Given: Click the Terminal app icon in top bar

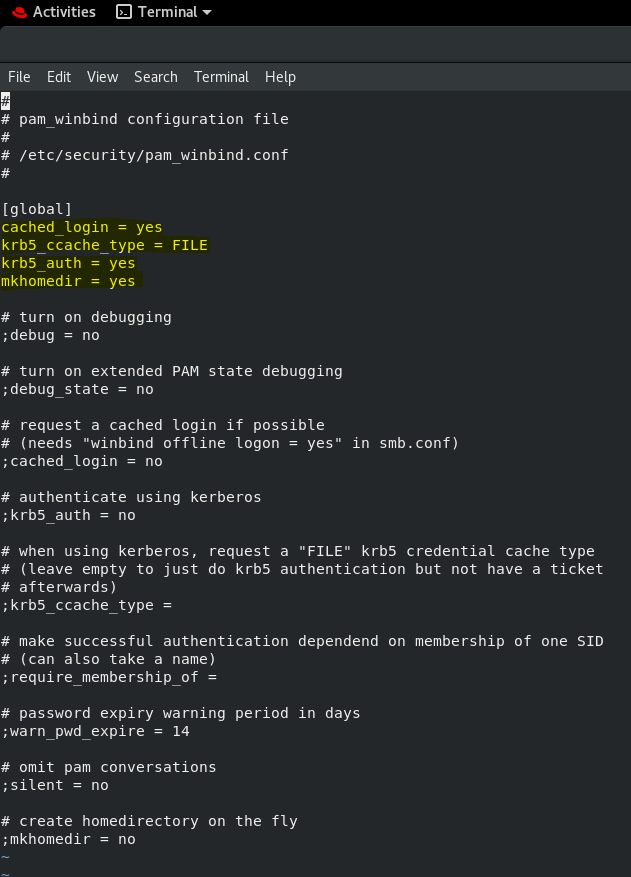Looking at the screenshot, I should [124, 12].
